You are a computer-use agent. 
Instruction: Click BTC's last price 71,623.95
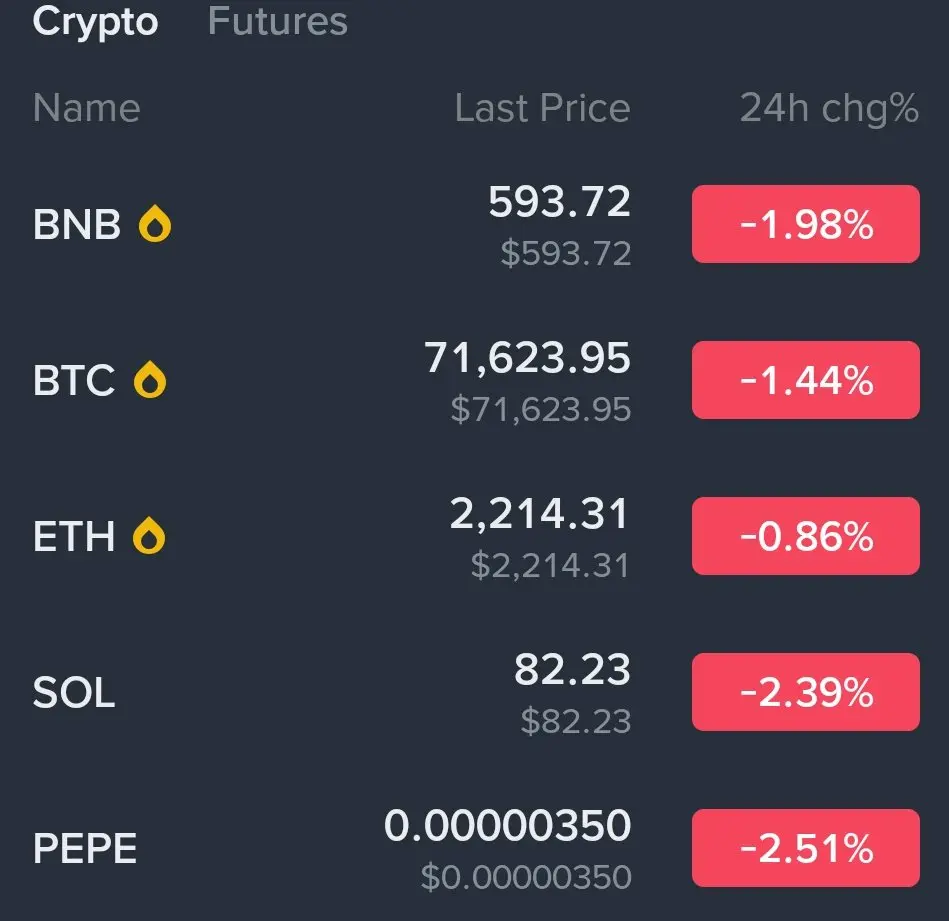tap(528, 358)
